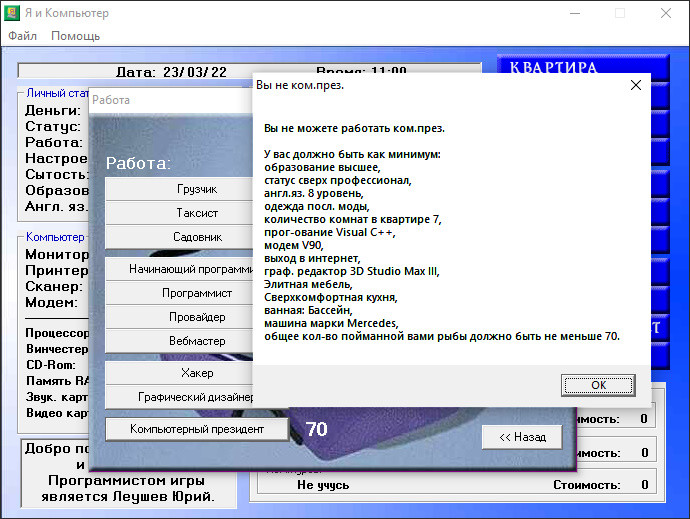Click the '<< Назад' button
Screen dimensions: 690x519
(x=522, y=437)
